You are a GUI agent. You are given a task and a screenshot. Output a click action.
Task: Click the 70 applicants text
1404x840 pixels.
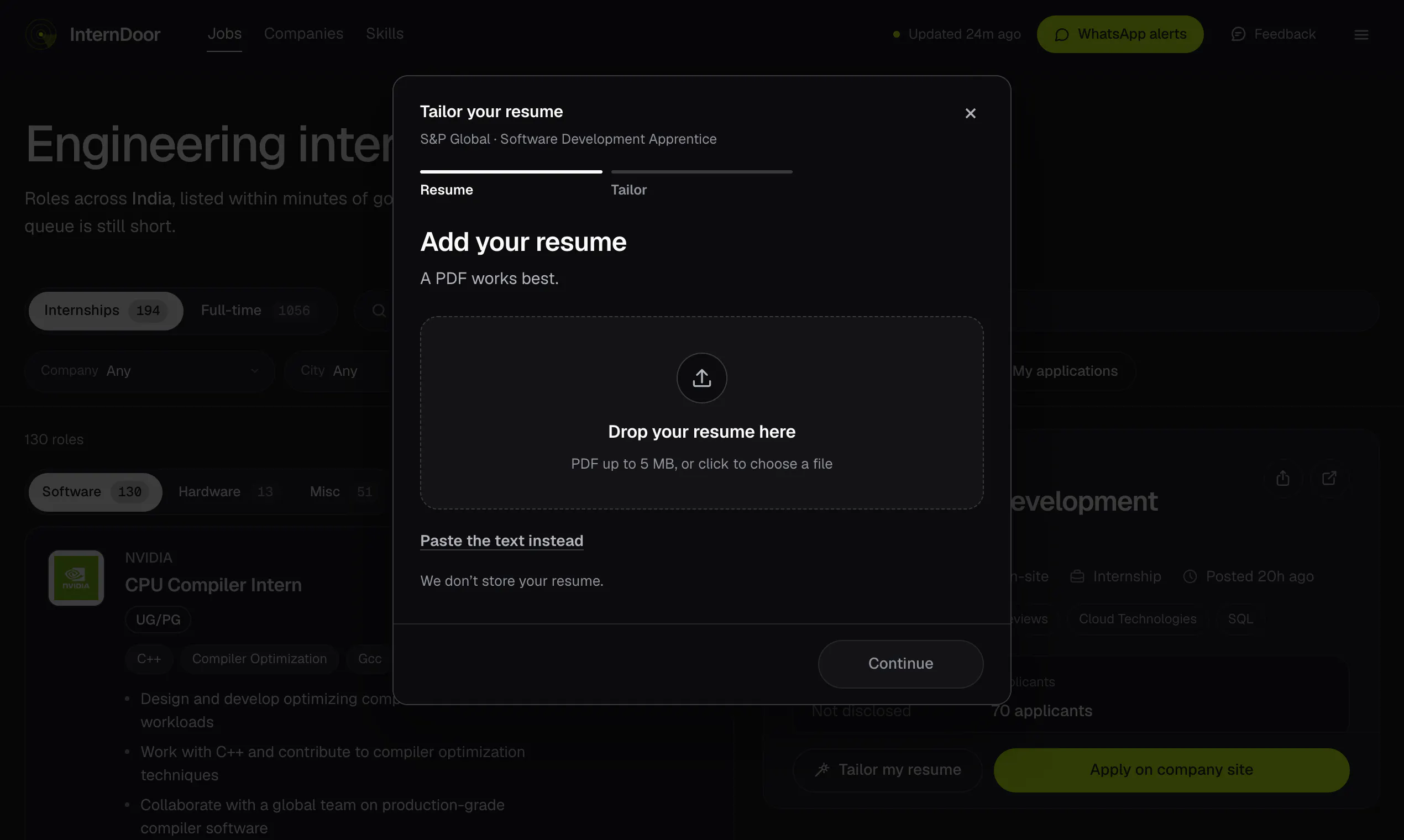pos(1042,710)
